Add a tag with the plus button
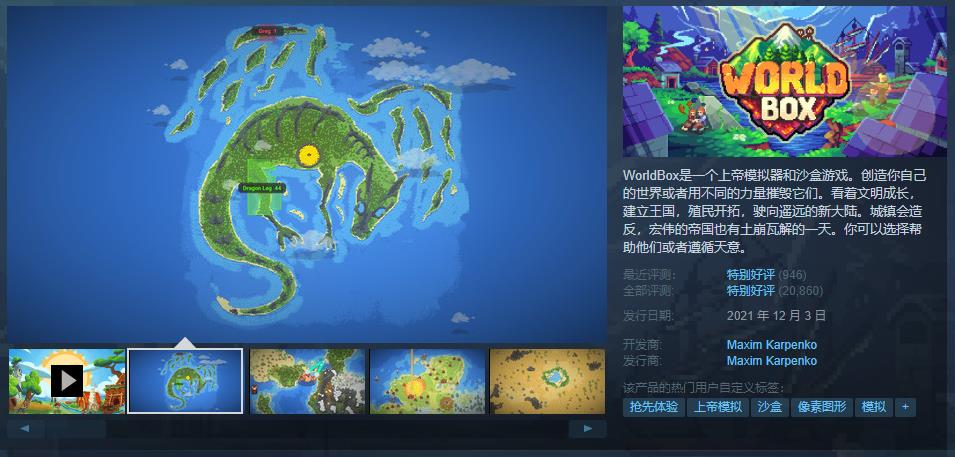Viewport: 955px width, 457px height. point(905,407)
